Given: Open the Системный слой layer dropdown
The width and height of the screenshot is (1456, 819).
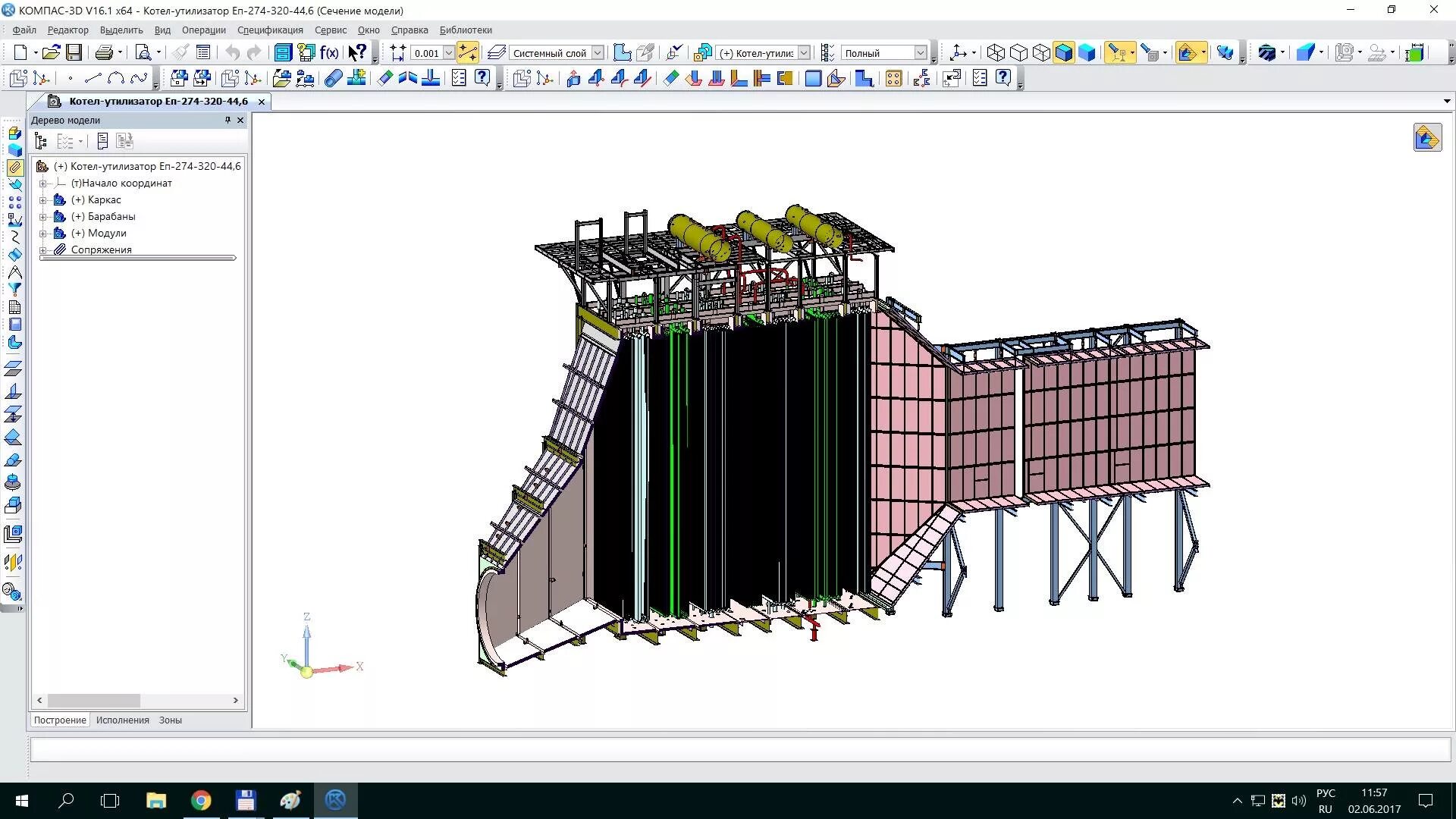Looking at the screenshot, I should [x=598, y=52].
